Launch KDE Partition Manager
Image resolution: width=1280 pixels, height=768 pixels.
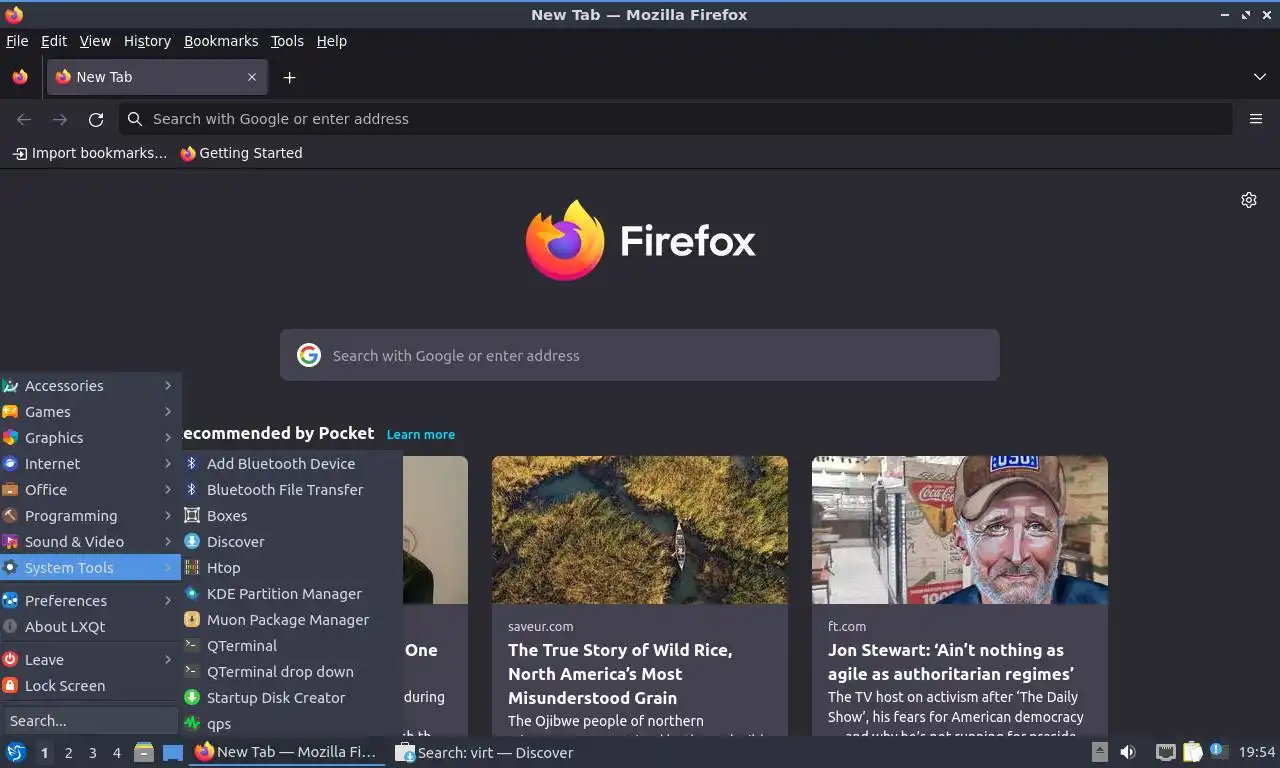click(x=291, y=594)
